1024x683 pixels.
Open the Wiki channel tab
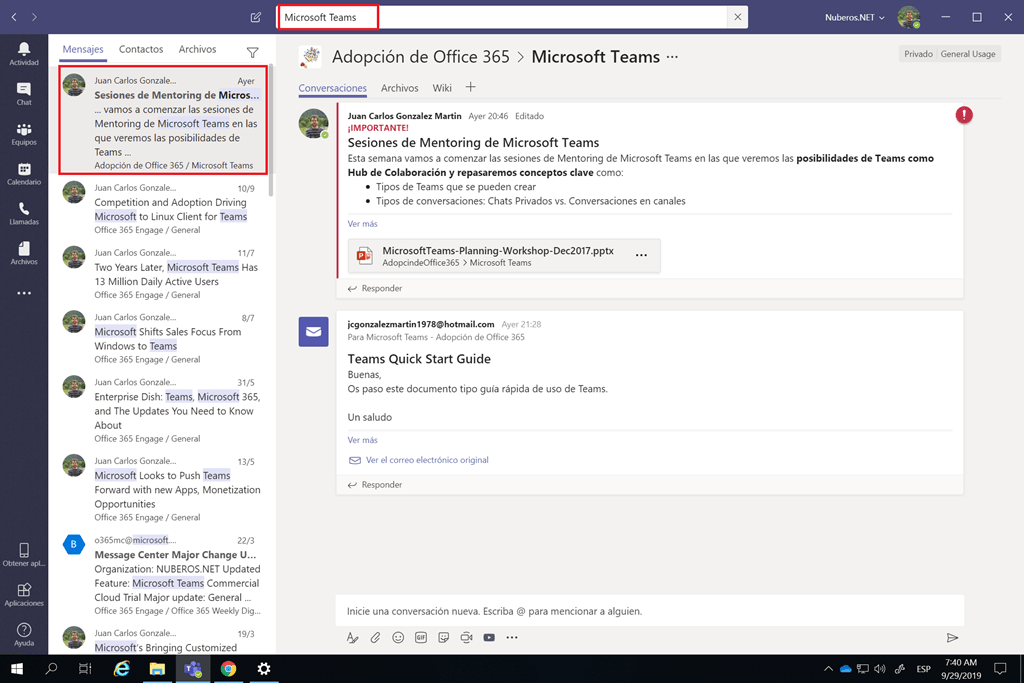(x=442, y=88)
